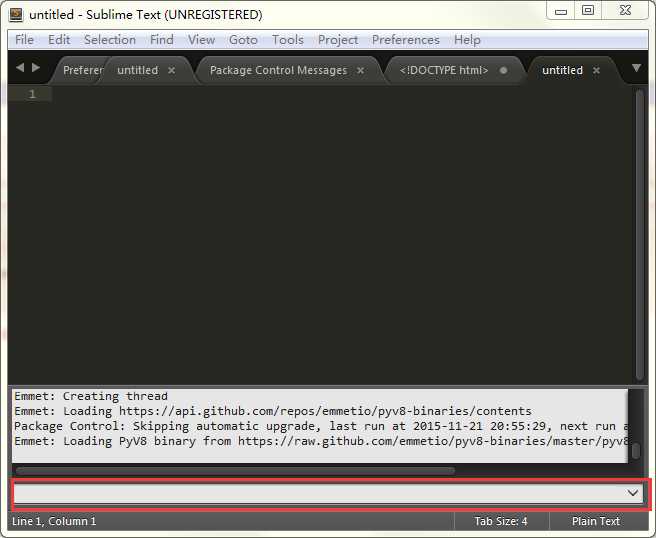Open the tab list dropdown arrow
Viewport: 656px width, 538px height.
pyautogui.click(x=636, y=68)
